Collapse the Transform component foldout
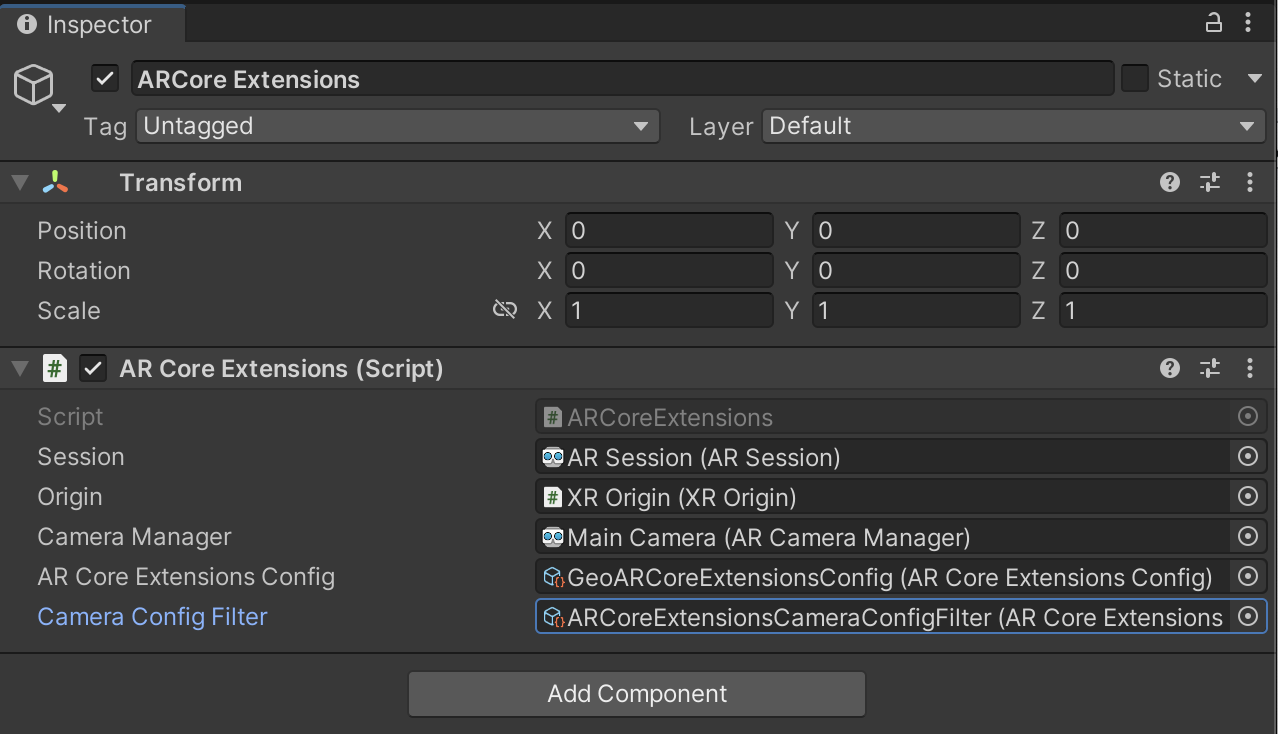Screen dimensions: 1278x734 click(x=19, y=182)
